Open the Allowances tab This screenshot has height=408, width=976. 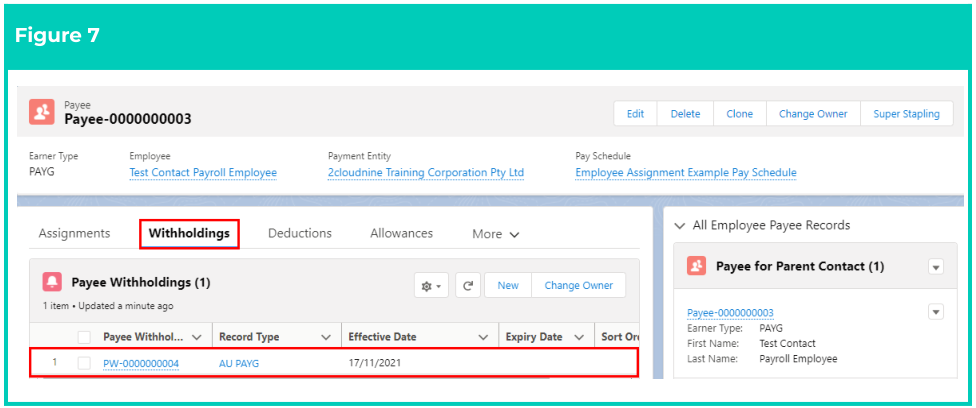[x=401, y=234]
